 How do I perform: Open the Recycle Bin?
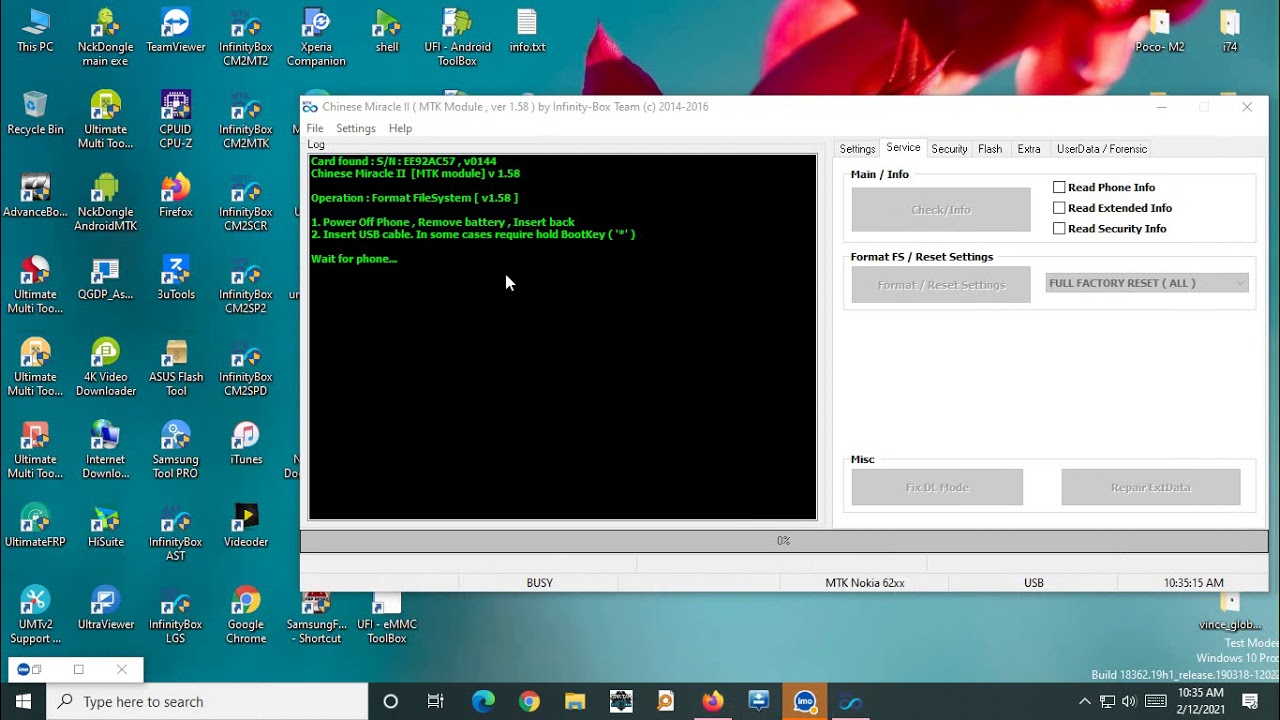(35, 113)
